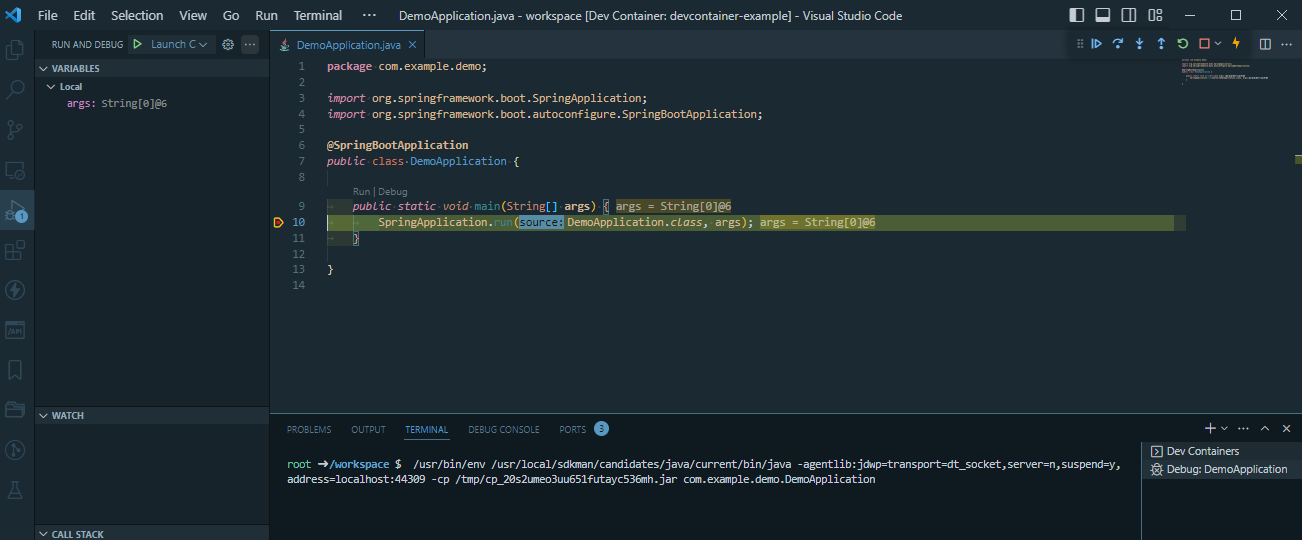Open dropdown arrow next to stop button

[1218, 44]
